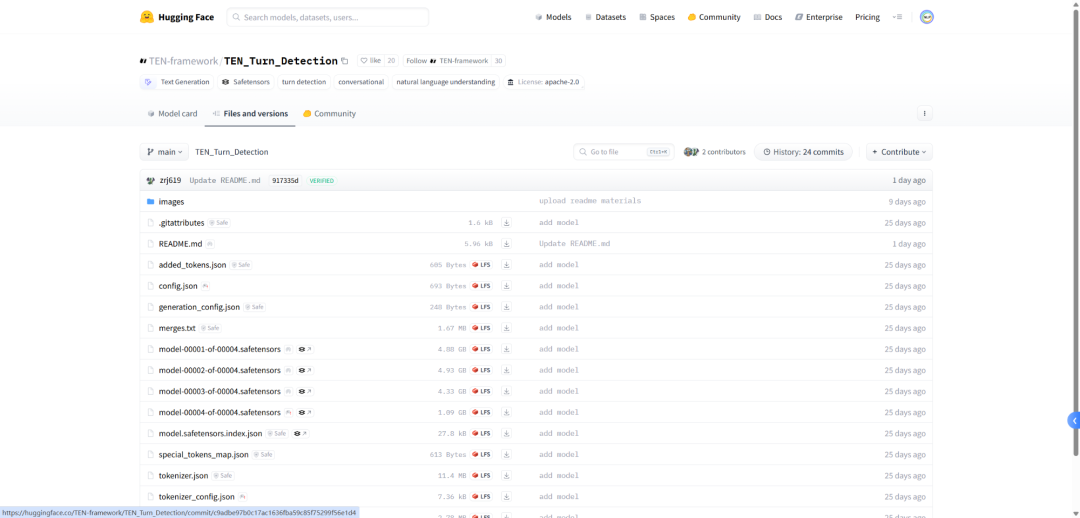Image resolution: width=1080 pixels, height=518 pixels.
Task: Open the TEN-framework organization link
Action: coord(183,61)
